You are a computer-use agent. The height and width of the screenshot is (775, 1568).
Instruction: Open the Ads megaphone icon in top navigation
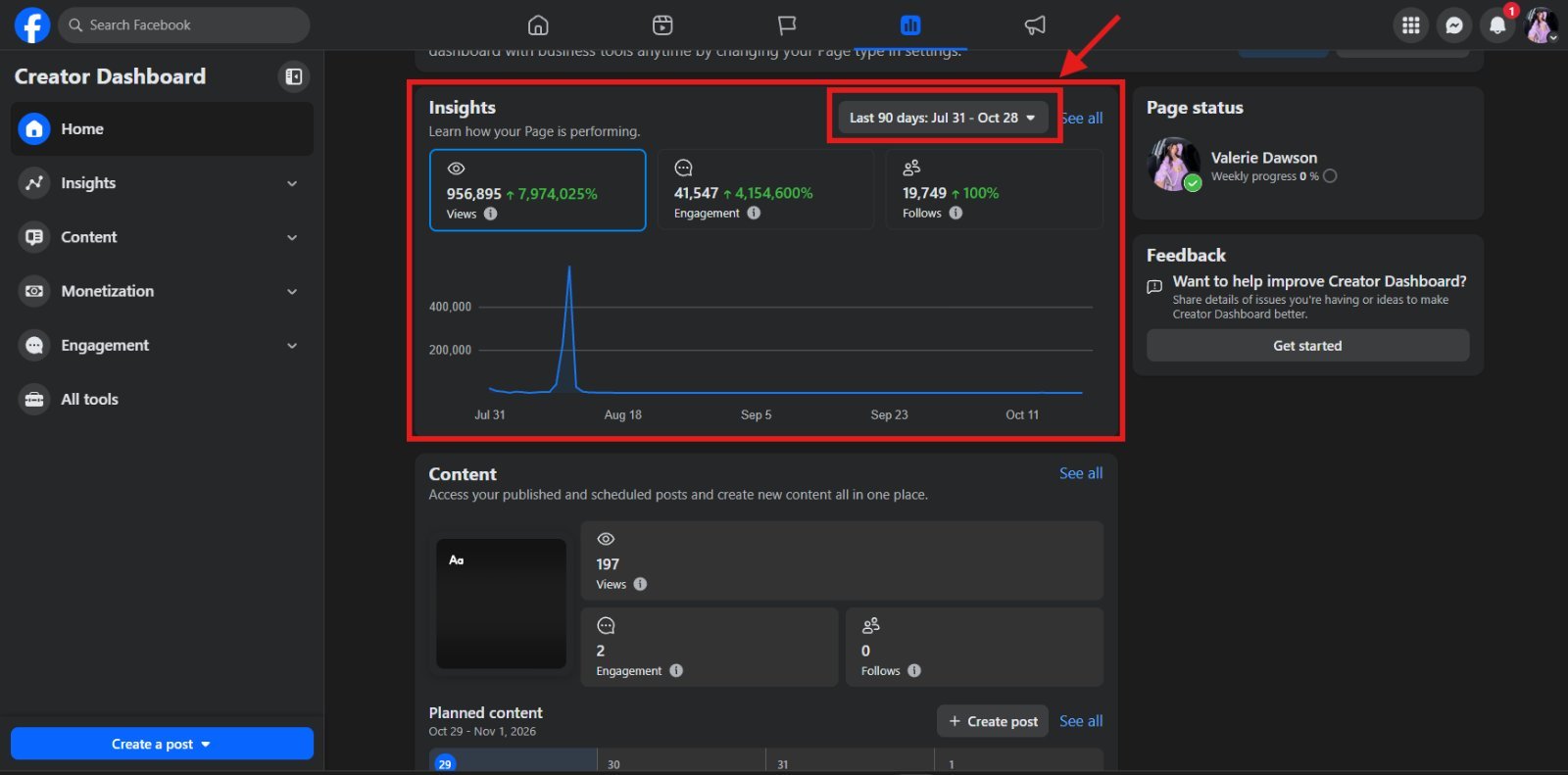[1035, 25]
